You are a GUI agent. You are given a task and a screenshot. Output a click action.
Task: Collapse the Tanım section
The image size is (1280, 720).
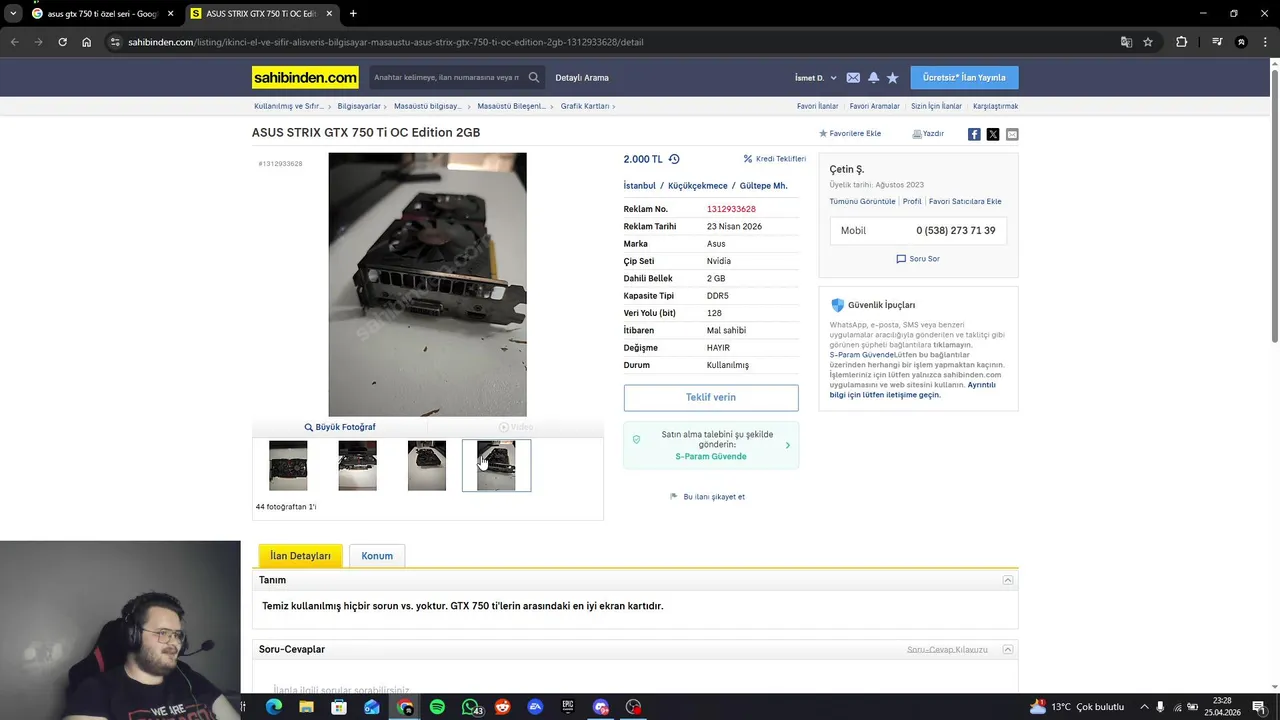tap(1008, 580)
